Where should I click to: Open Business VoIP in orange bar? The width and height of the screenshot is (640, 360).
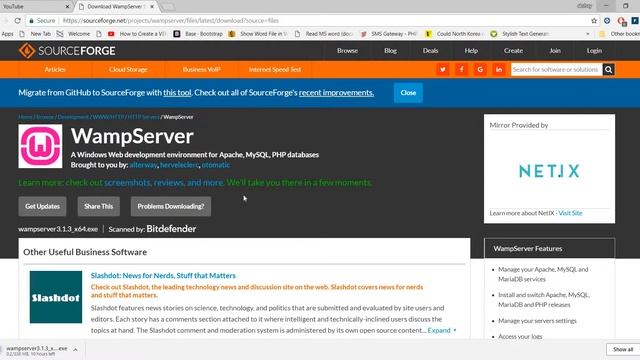(x=202, y=70)
